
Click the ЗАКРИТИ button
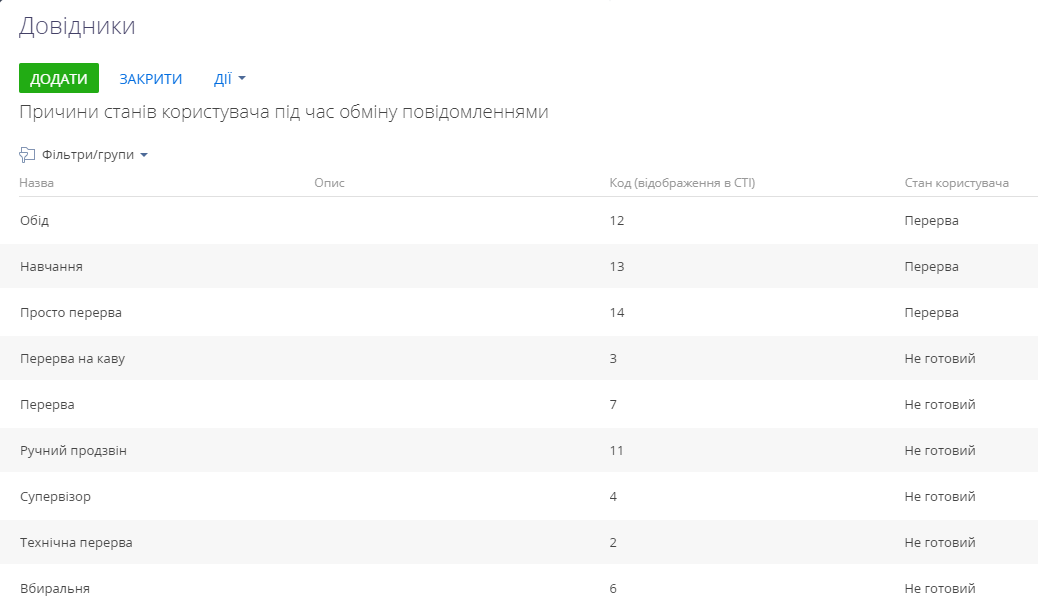tap(150, 79)
